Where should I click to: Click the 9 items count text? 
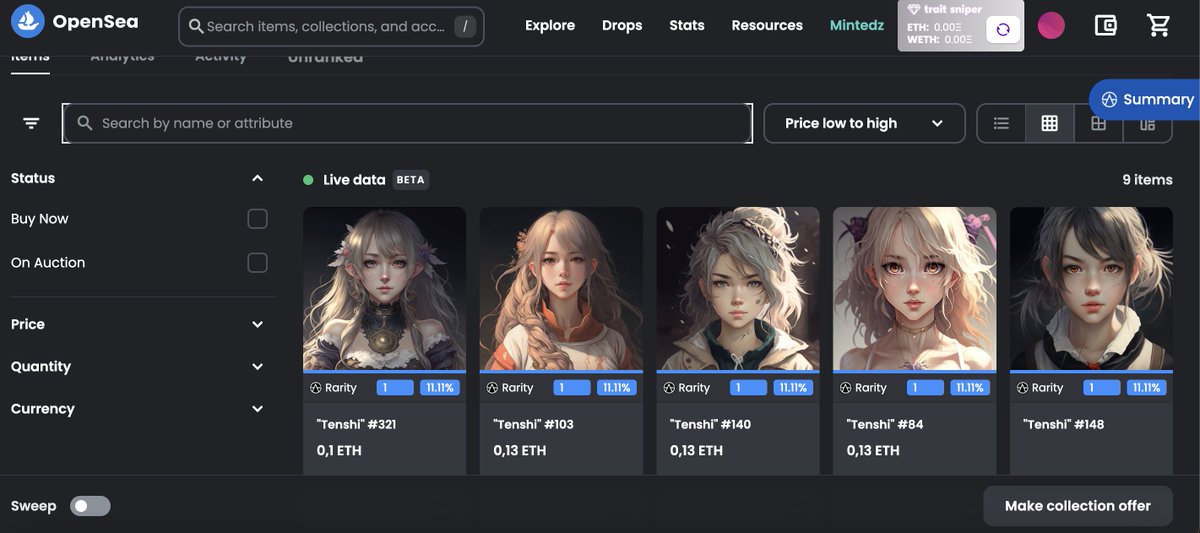(1147, 180)
